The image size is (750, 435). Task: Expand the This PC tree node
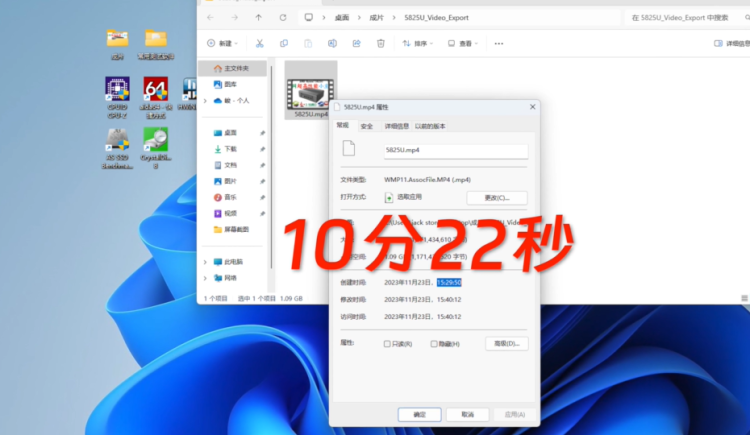205,262
